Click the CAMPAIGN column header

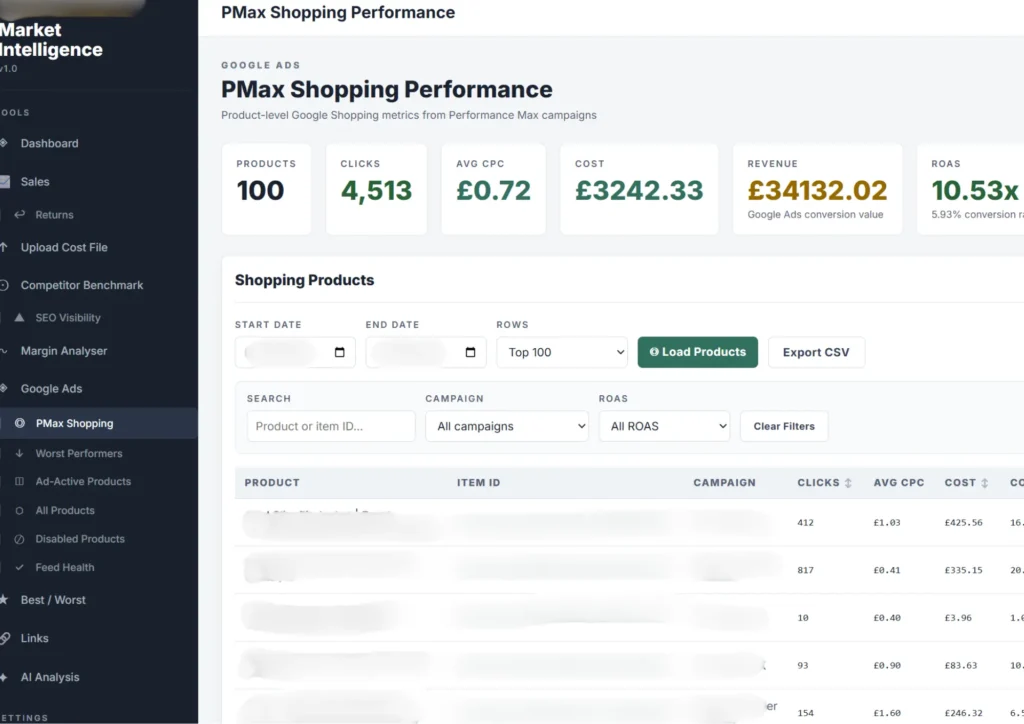pyautogui.click(x=724, y=483)
